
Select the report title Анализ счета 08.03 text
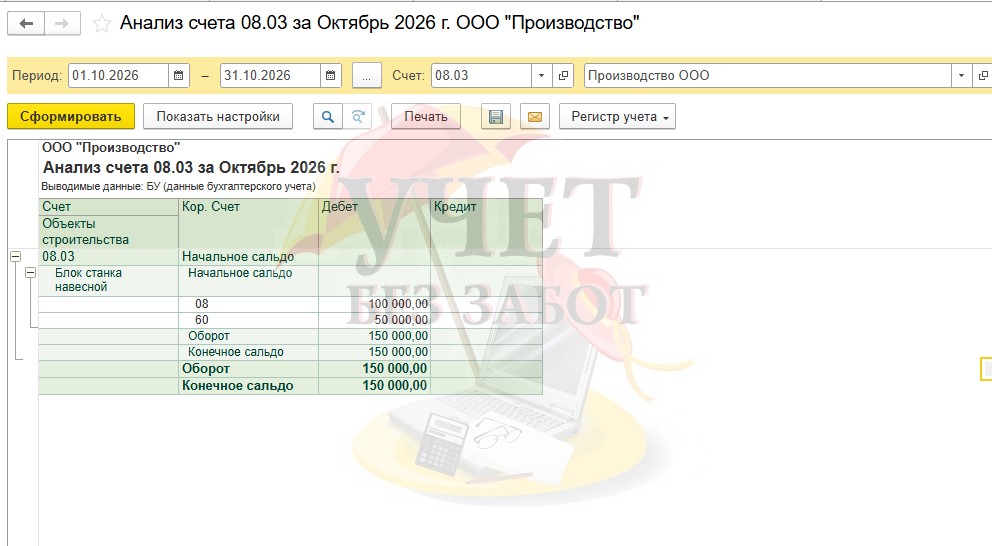click(x=190, y=168)
